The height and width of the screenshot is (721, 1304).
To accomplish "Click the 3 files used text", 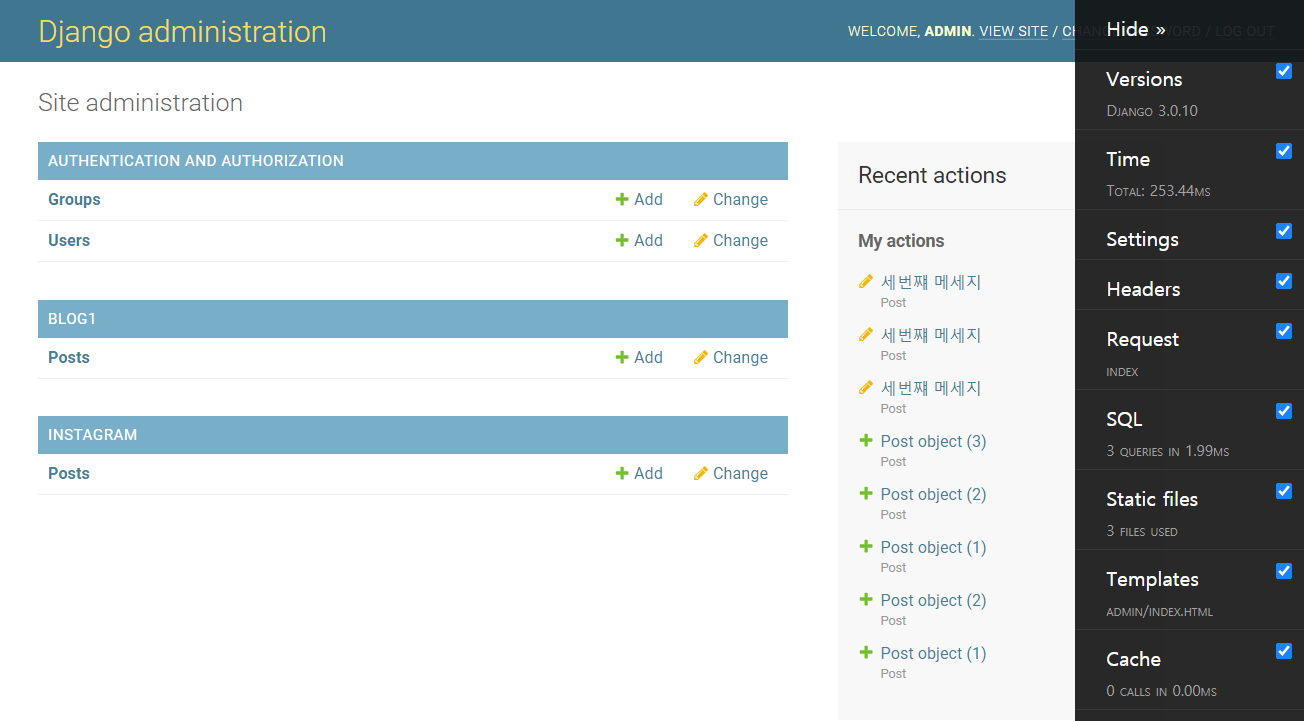I will [1142, 531].
